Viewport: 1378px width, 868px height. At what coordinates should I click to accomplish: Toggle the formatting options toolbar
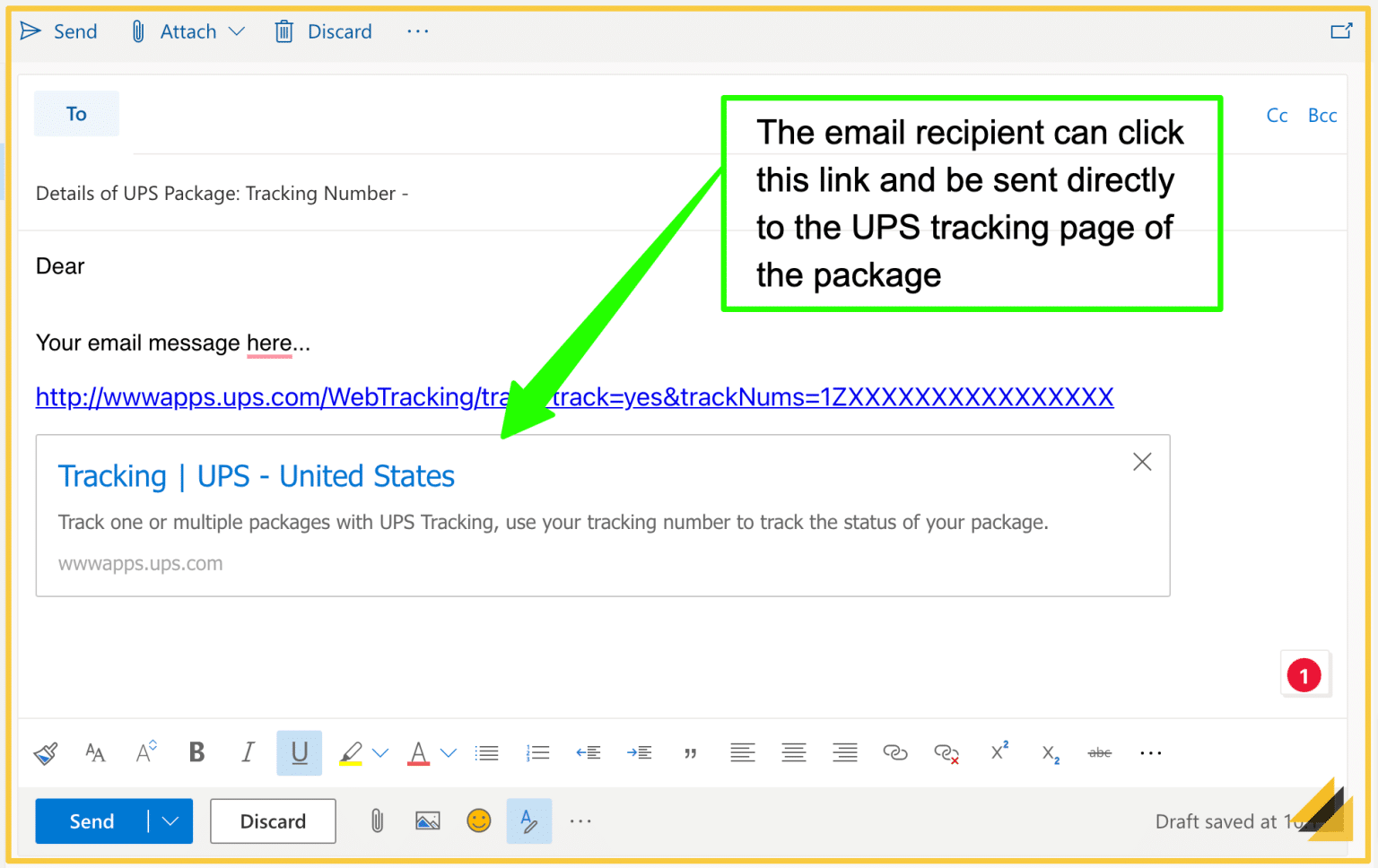(529, 821)
